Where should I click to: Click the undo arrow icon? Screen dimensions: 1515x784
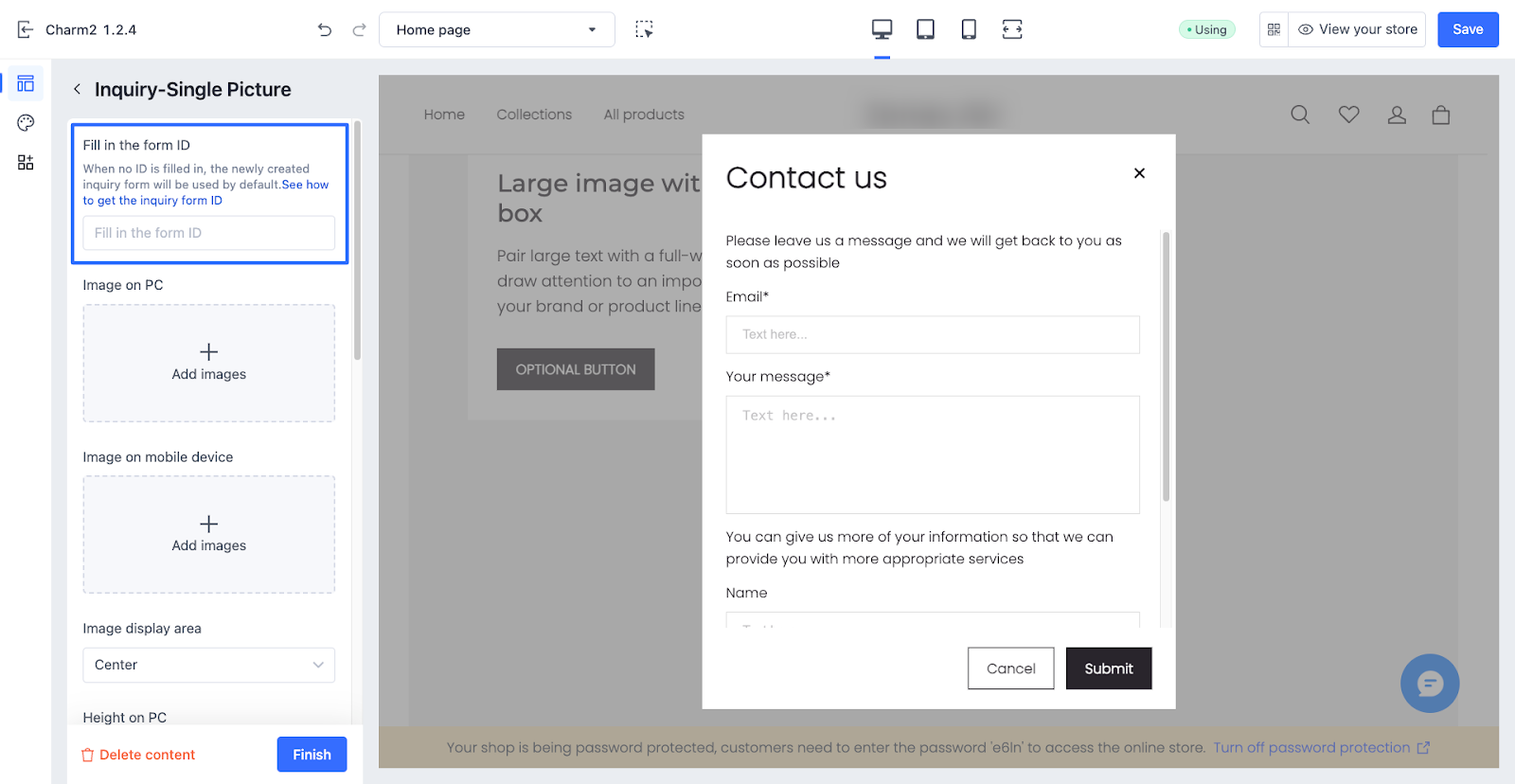pos(325,29)
